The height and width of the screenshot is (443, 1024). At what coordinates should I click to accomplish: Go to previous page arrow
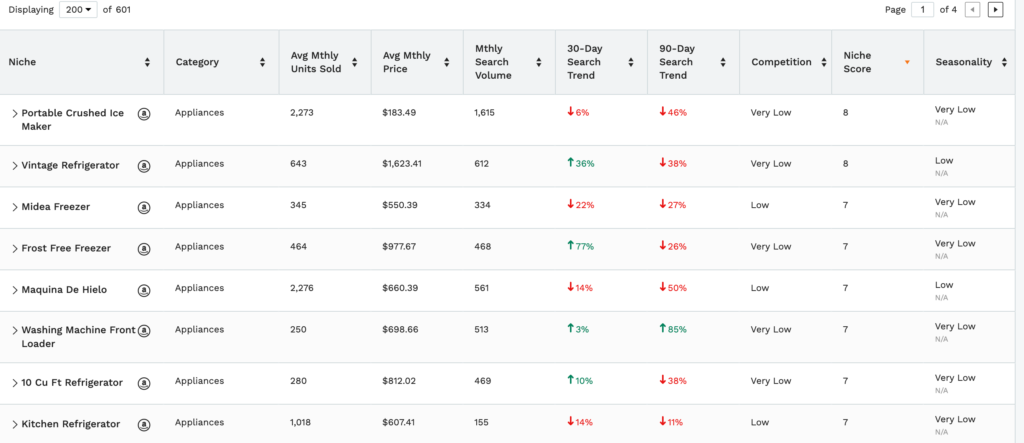[973, 10]
